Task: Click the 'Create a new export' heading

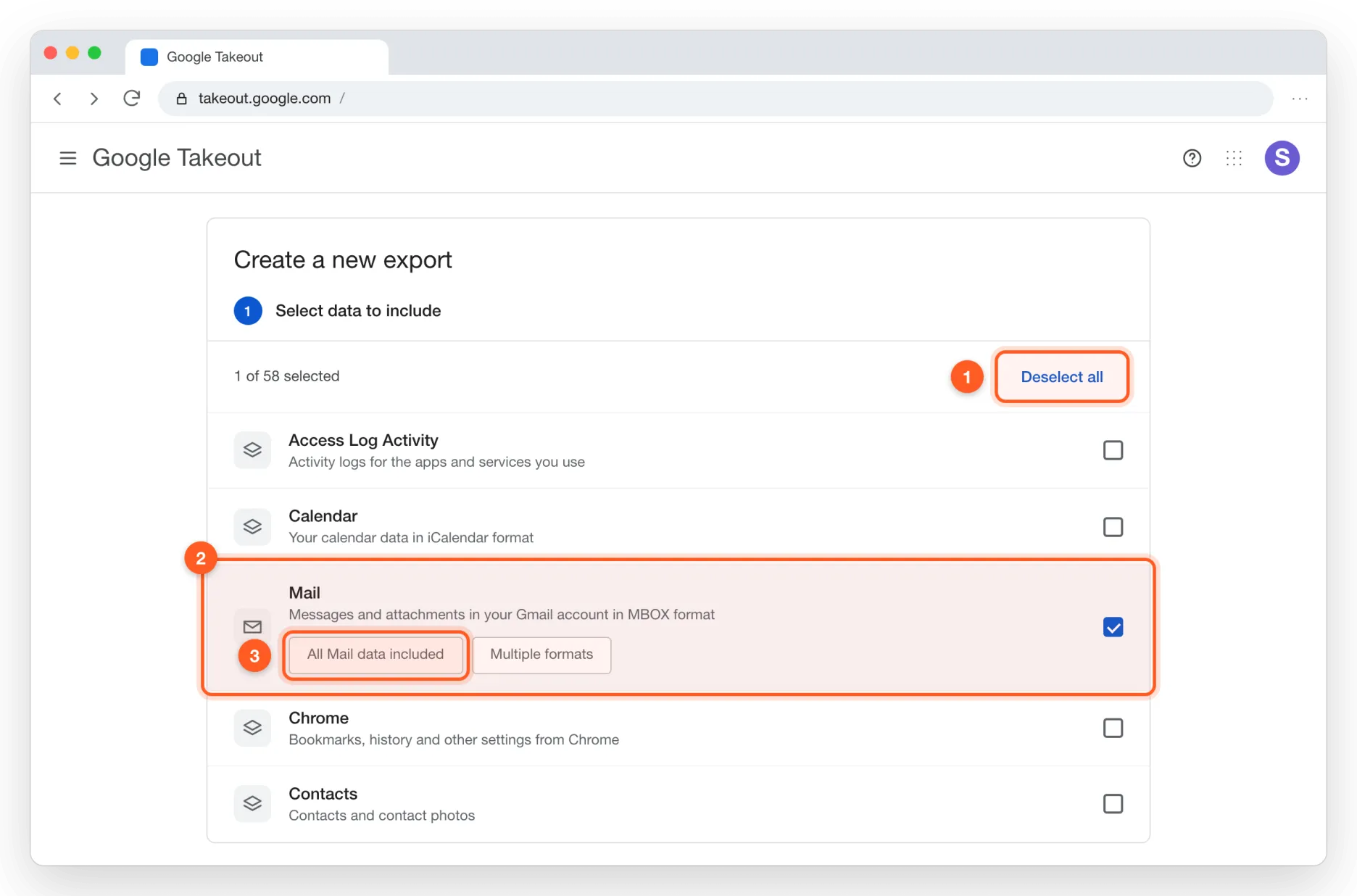Action: click(x=343, y=260)
